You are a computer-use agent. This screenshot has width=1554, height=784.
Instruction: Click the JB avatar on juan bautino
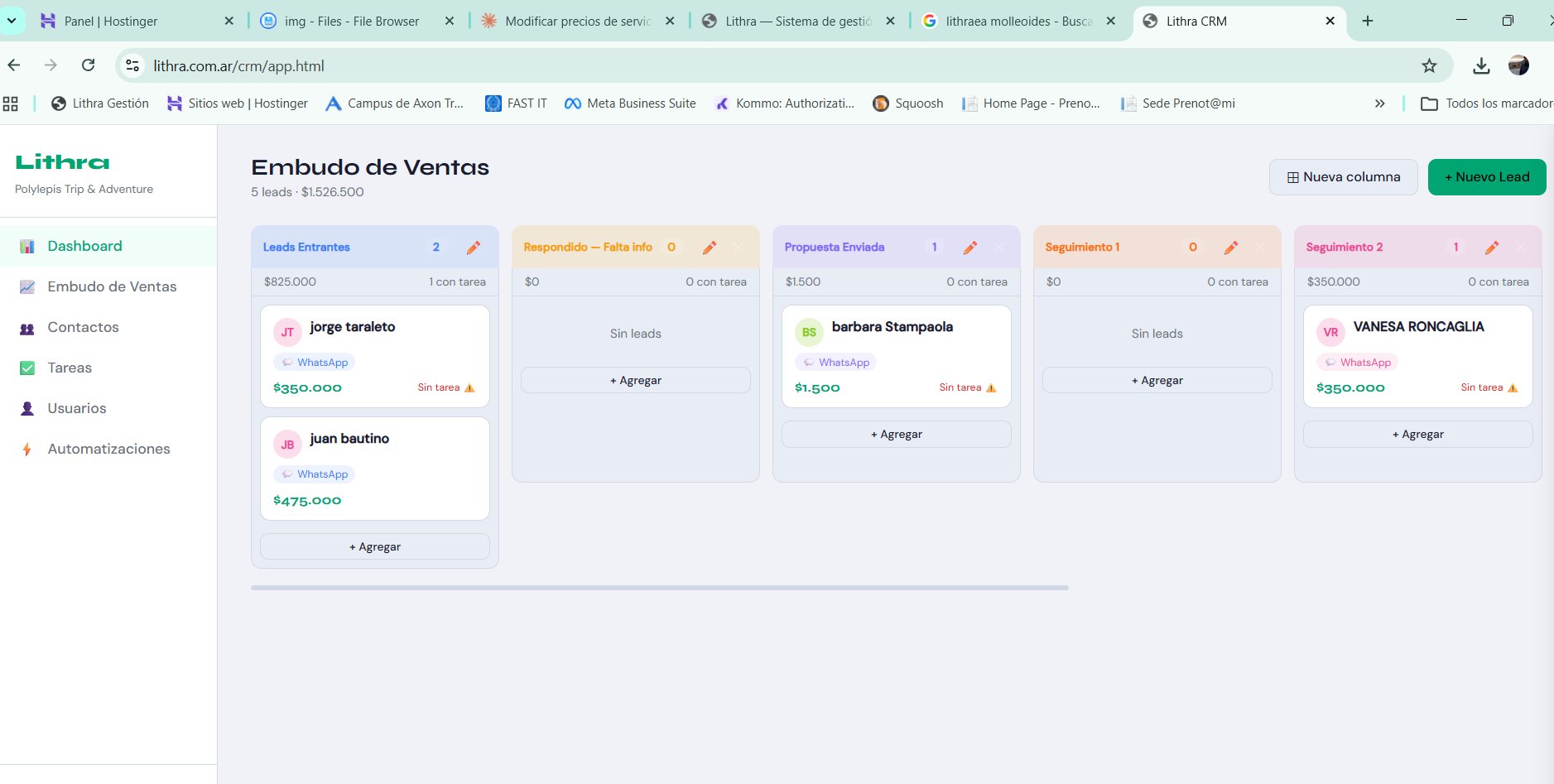pyautogui.click(x=287, y=445)
